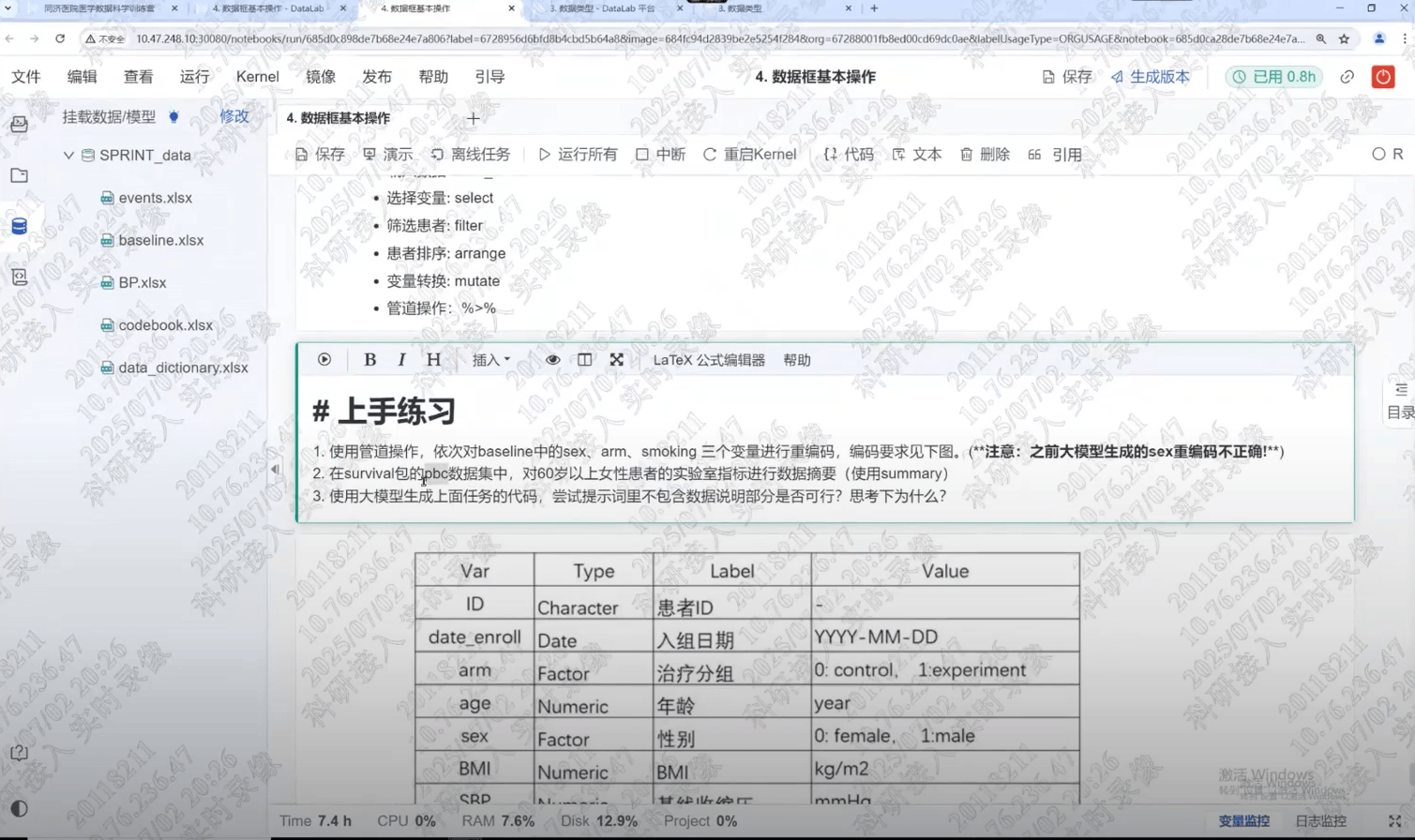Click the red power shutdown icon
The height and width of the screenshot is (840, 1415).
click(1383, 77)
